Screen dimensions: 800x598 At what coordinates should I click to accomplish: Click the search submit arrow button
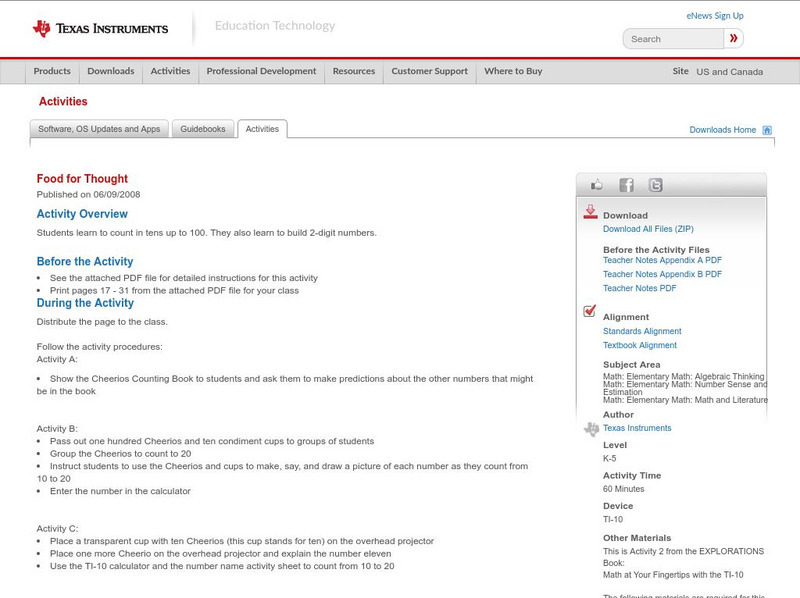click(x=734, y=39)
